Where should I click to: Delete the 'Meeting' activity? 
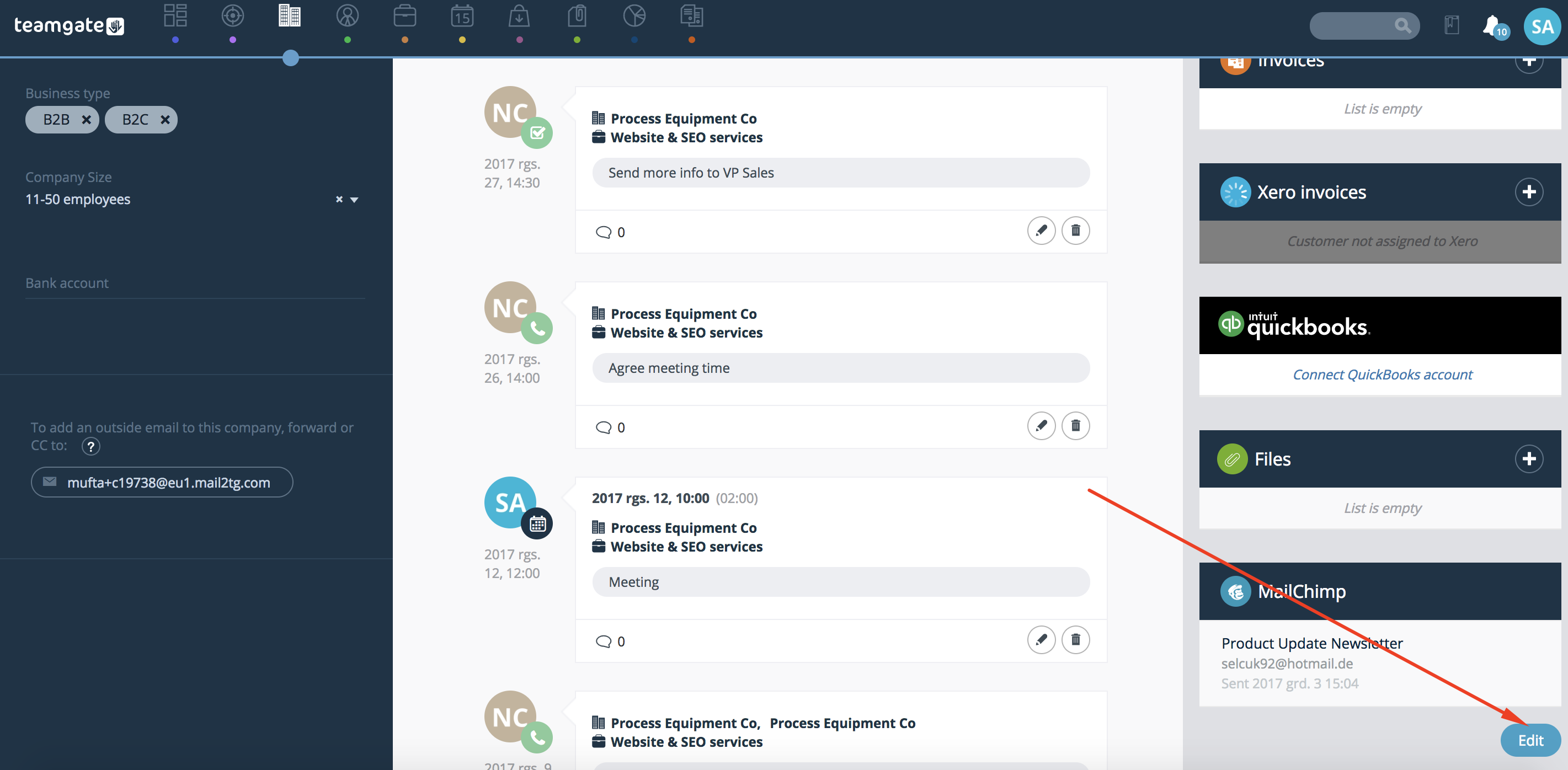[1075, 640]
